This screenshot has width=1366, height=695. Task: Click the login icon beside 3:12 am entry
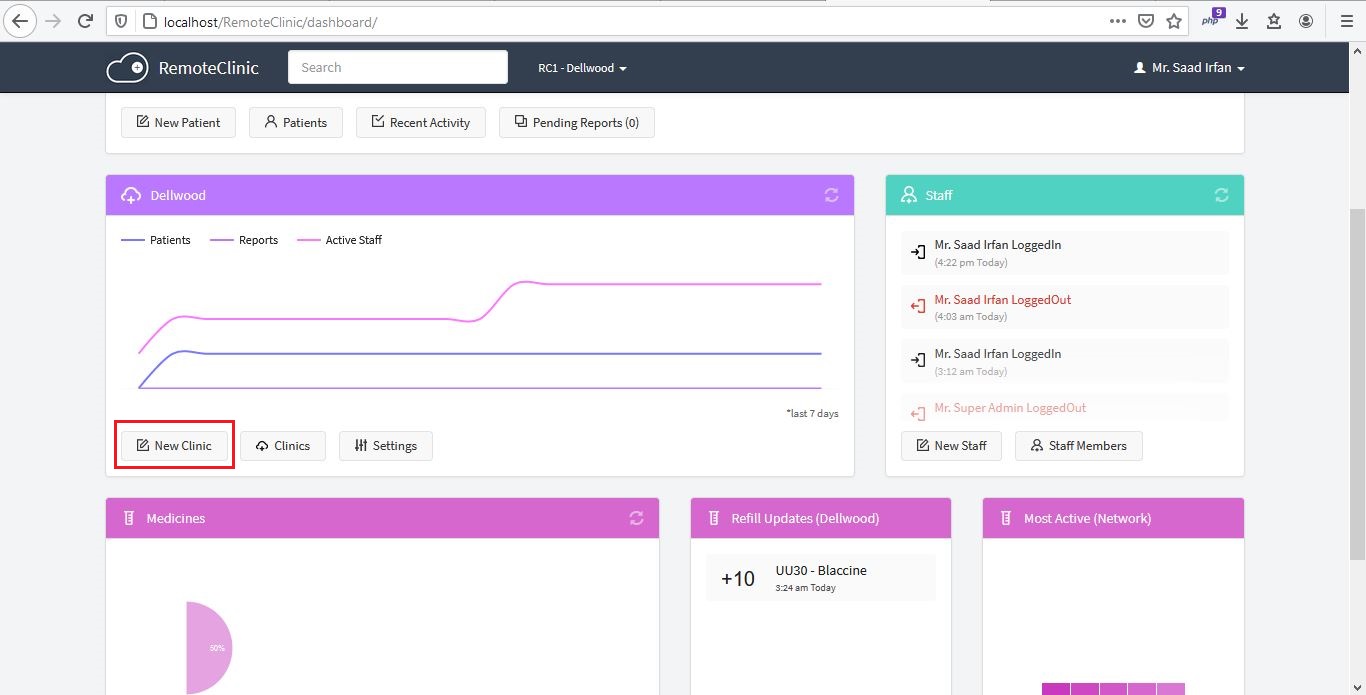918,360
